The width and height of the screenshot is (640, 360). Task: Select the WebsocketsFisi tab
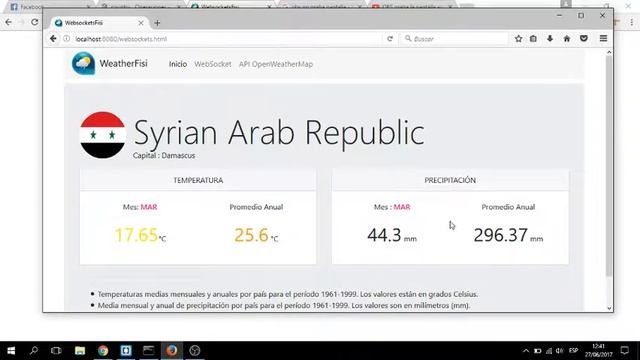pos(99,23)
